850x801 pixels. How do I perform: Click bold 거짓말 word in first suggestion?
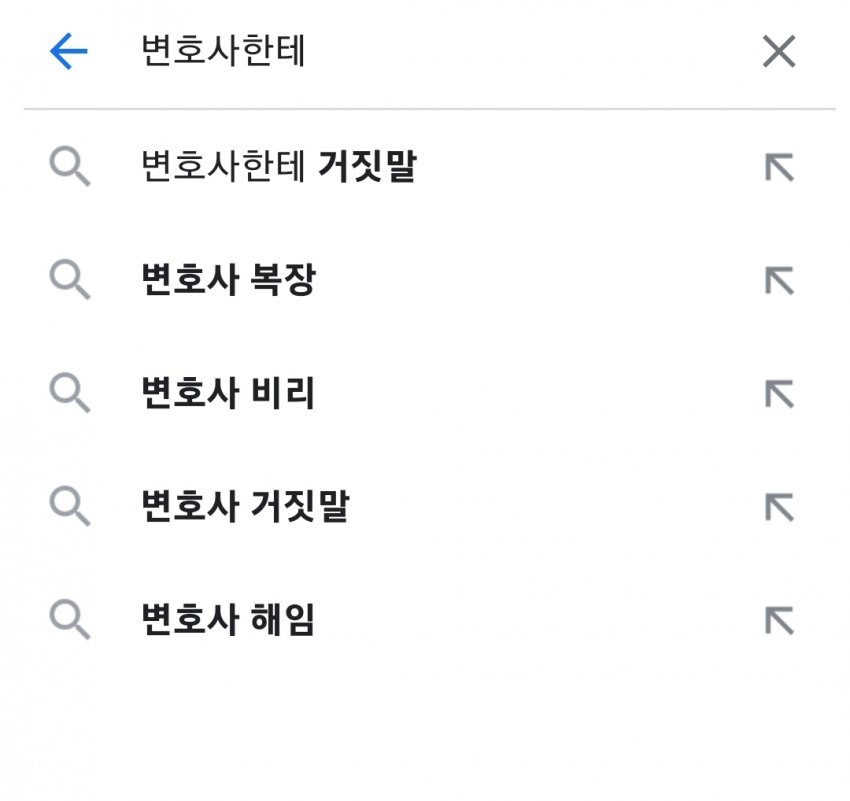[366, 167]
